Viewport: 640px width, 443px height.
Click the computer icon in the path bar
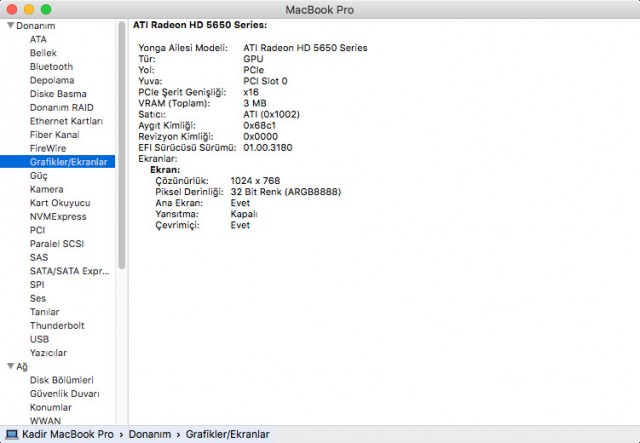[x=11, y=434]
